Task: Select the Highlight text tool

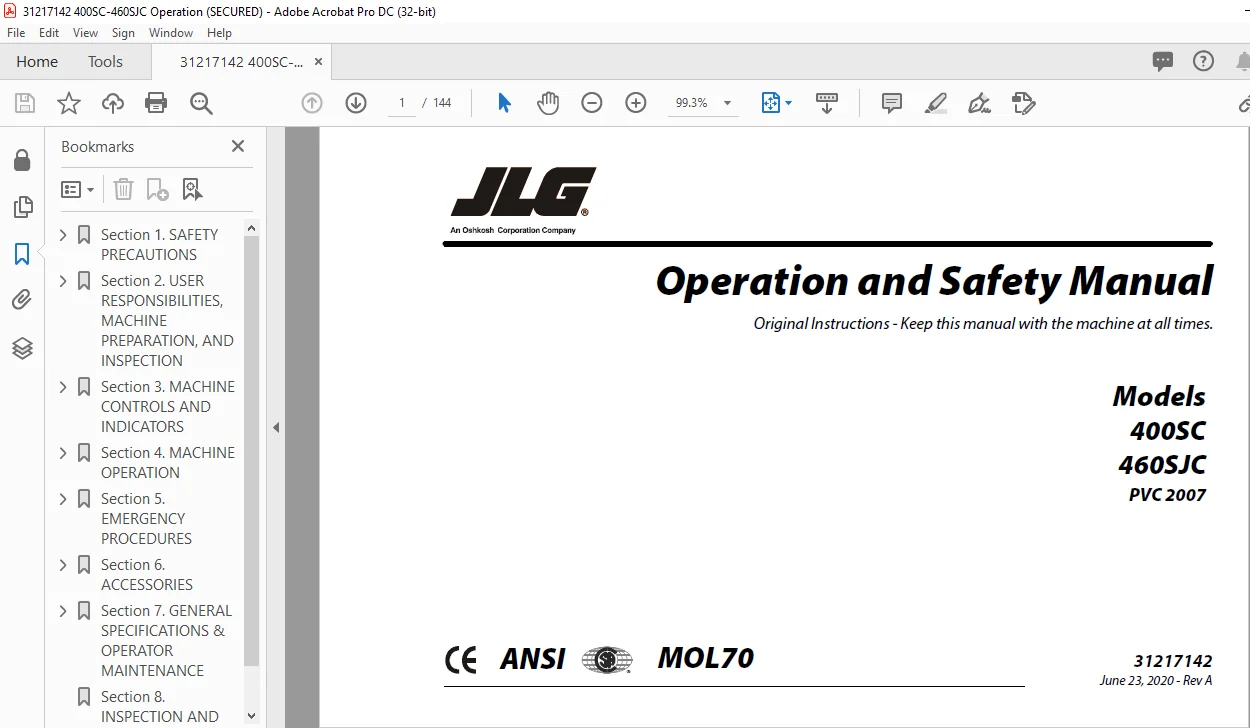Action: (936, 103)
